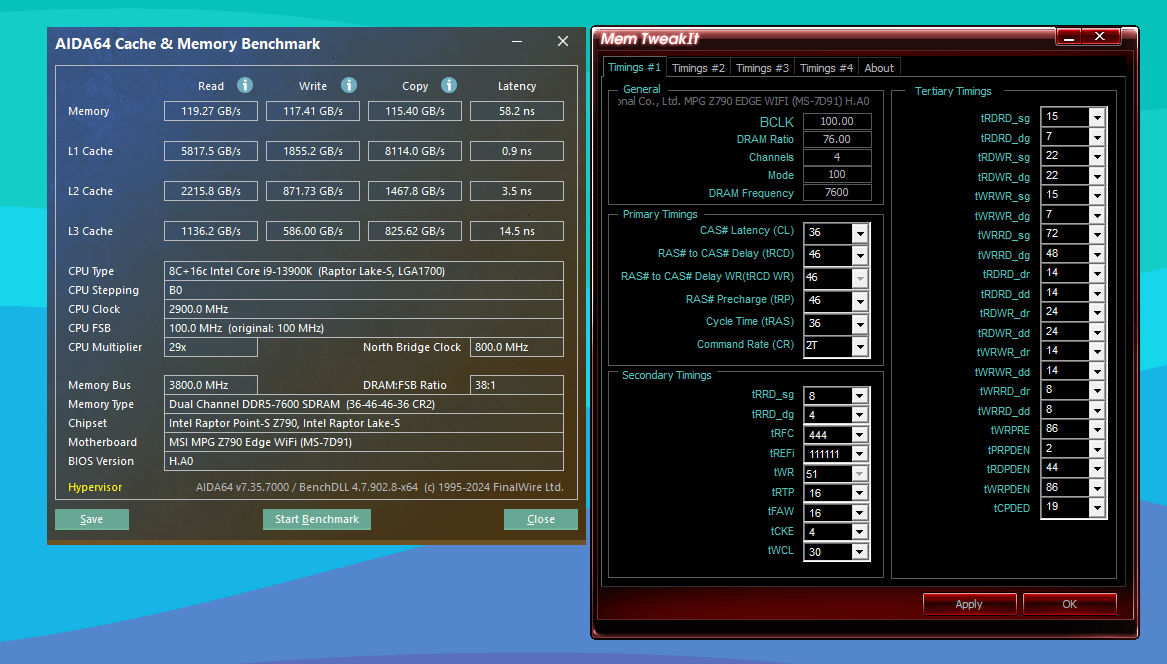
Task: Expand the tRRD_sg dropdown
Action: (x=860, y=396)
